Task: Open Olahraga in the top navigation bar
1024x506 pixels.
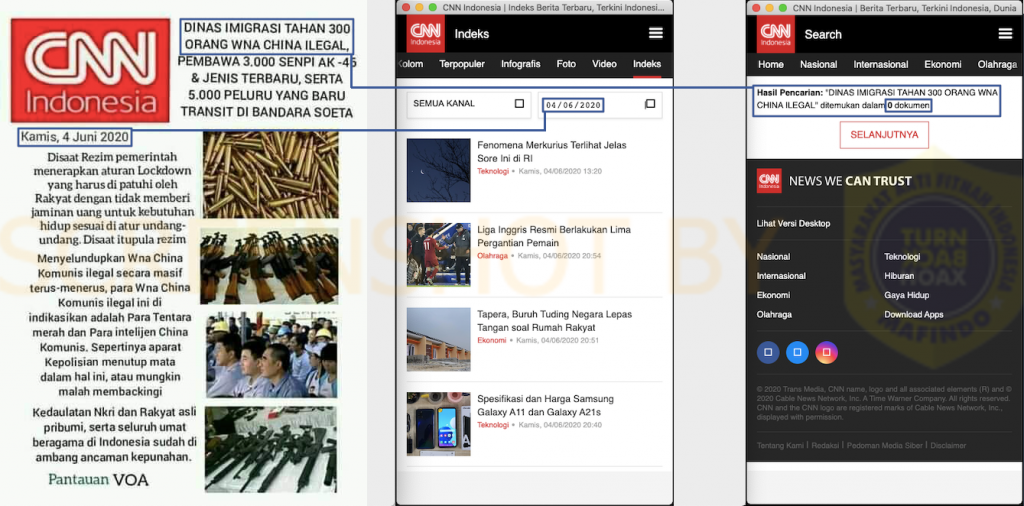Action: [997, 65]
